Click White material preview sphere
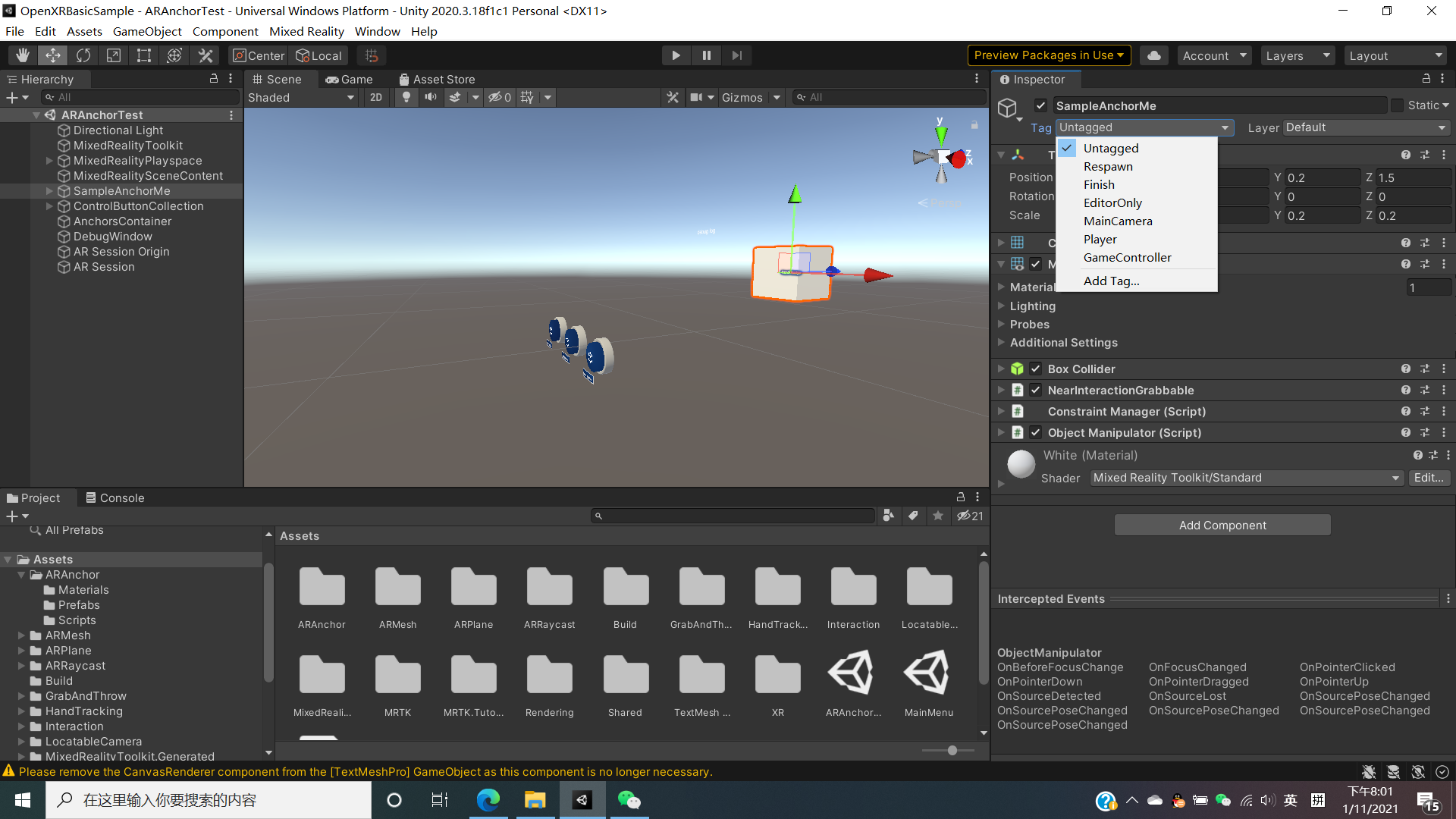Viewport: 1456px width, 819px height. click(x=1021, y=463)
